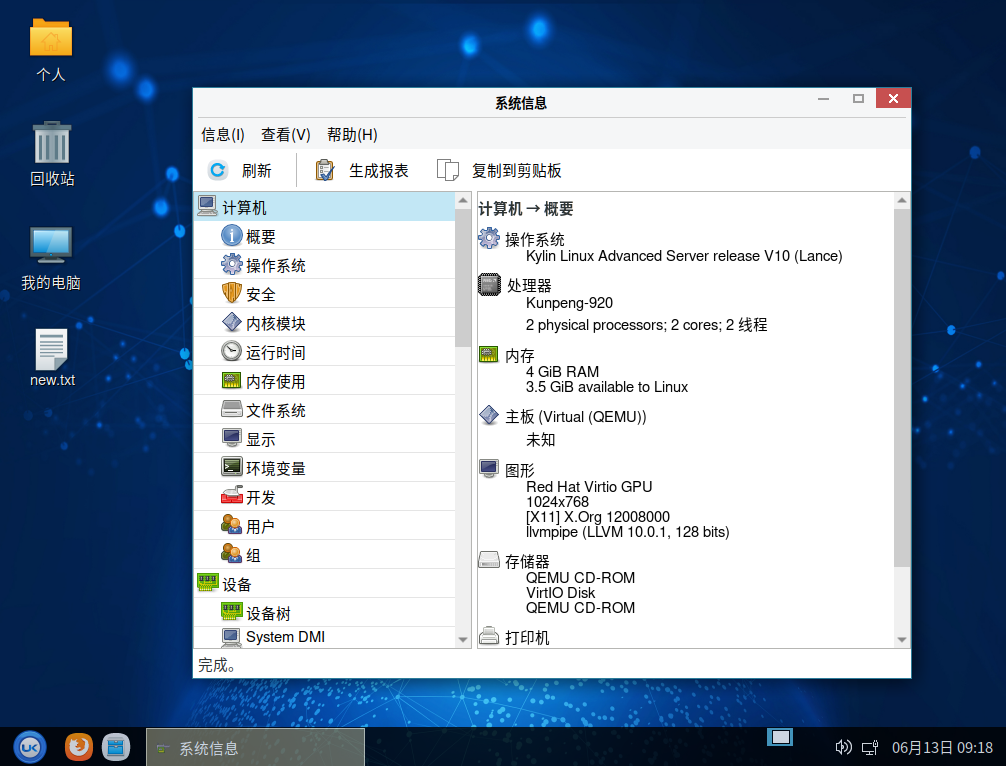Select the 开发 toolbox icon

pyautogui.click(x=232, y=495)
